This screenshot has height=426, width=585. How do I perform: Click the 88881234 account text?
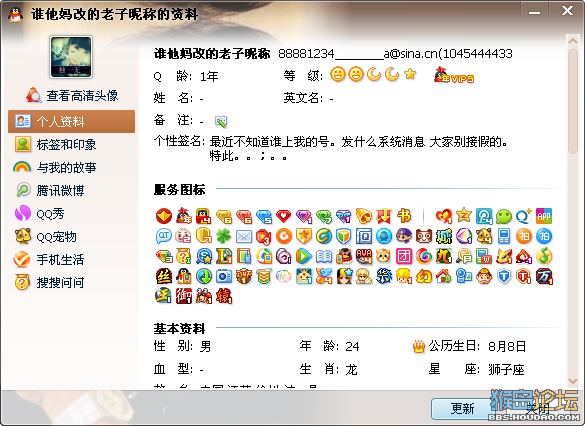[306, 54]
